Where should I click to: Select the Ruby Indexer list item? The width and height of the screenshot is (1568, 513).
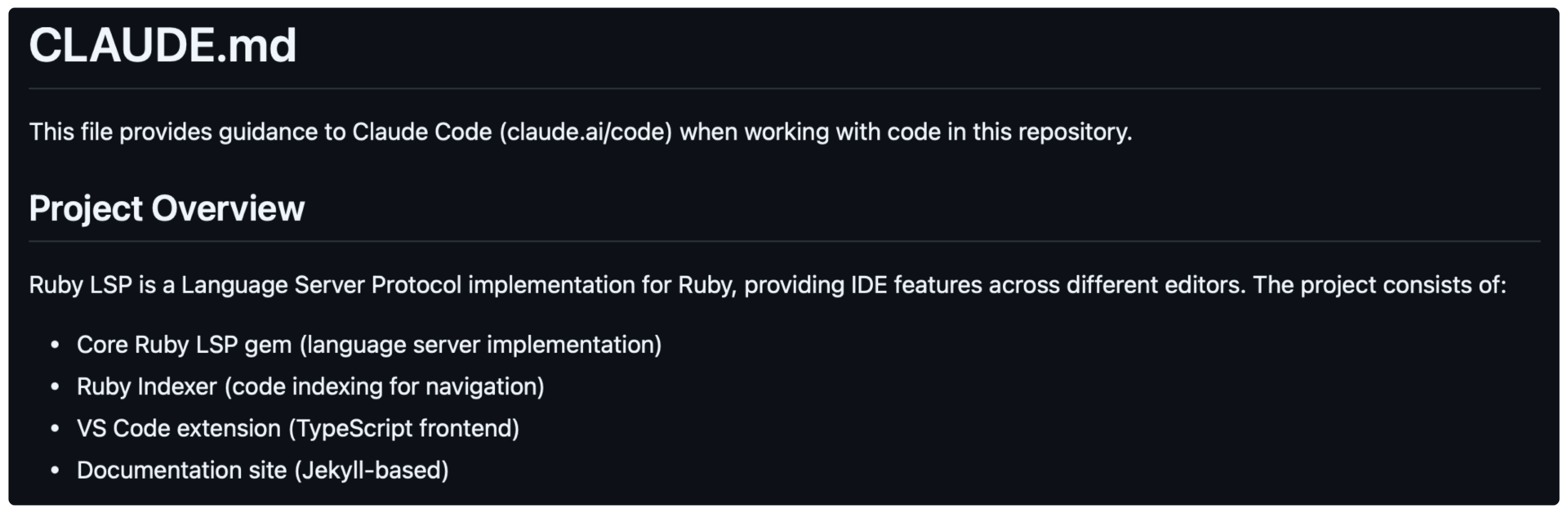pos(310,386)
